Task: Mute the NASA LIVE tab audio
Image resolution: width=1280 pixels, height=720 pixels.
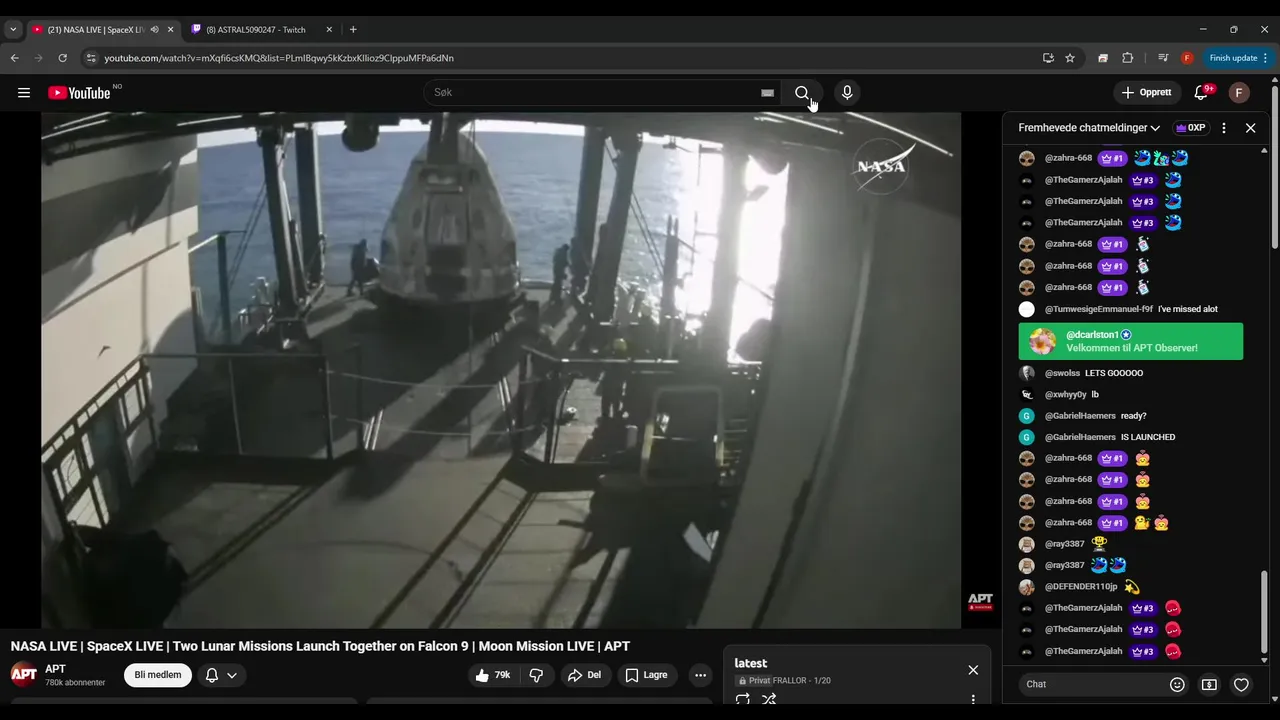Action: coord(154,30)
